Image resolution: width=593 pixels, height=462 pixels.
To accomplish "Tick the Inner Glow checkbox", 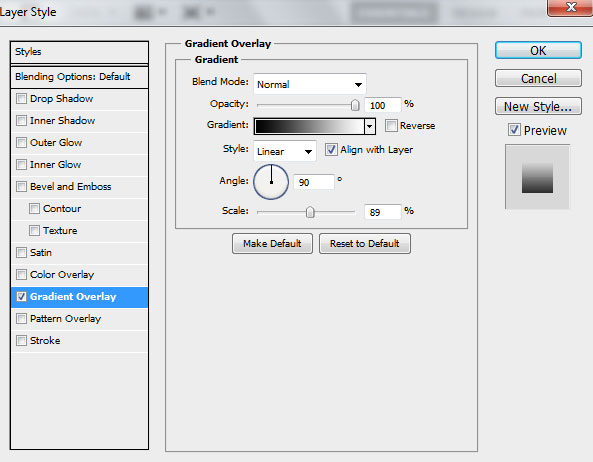I will pos(22,164).
